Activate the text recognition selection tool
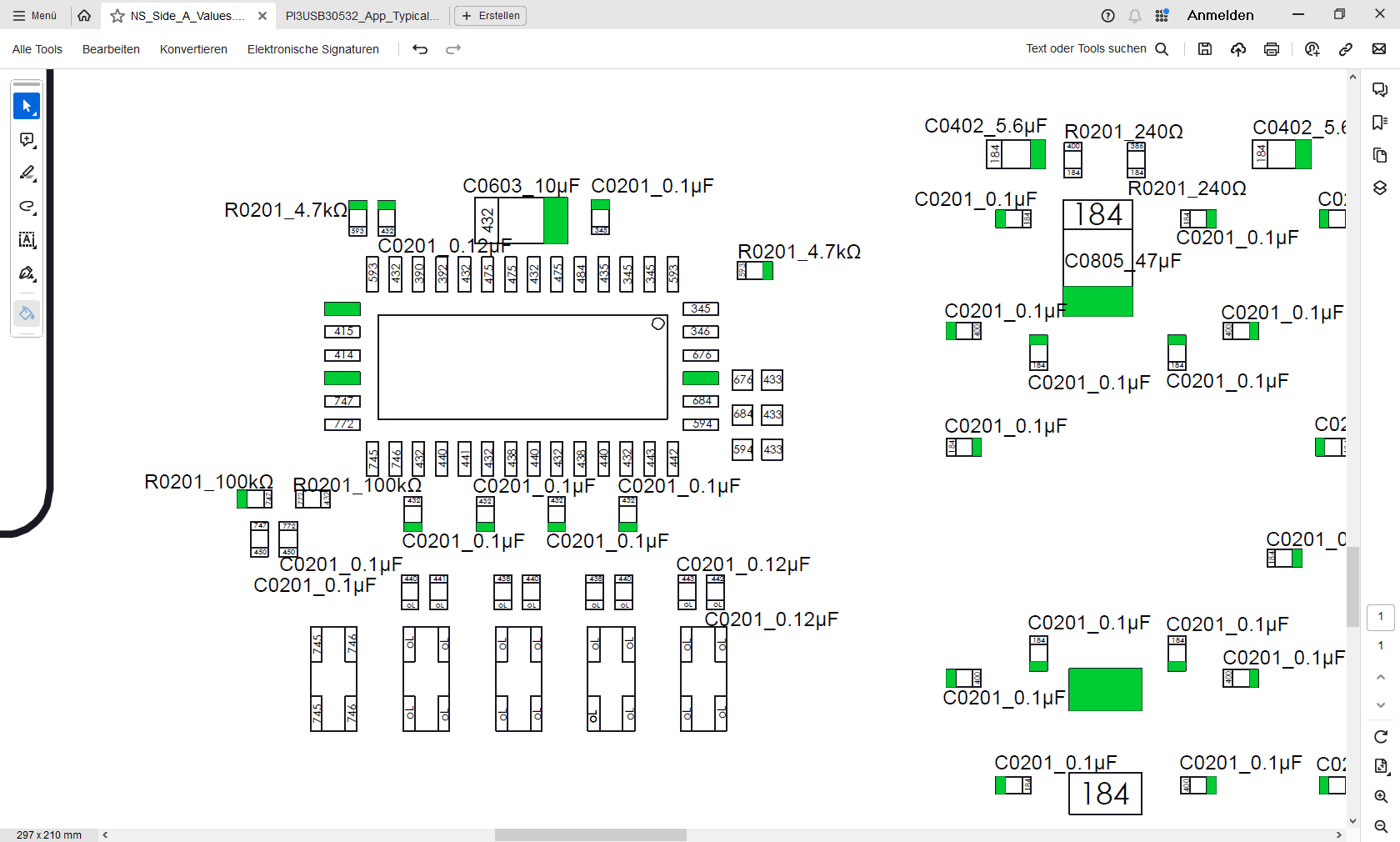Viewport: 1400px width, 842px height. [27, 240]
